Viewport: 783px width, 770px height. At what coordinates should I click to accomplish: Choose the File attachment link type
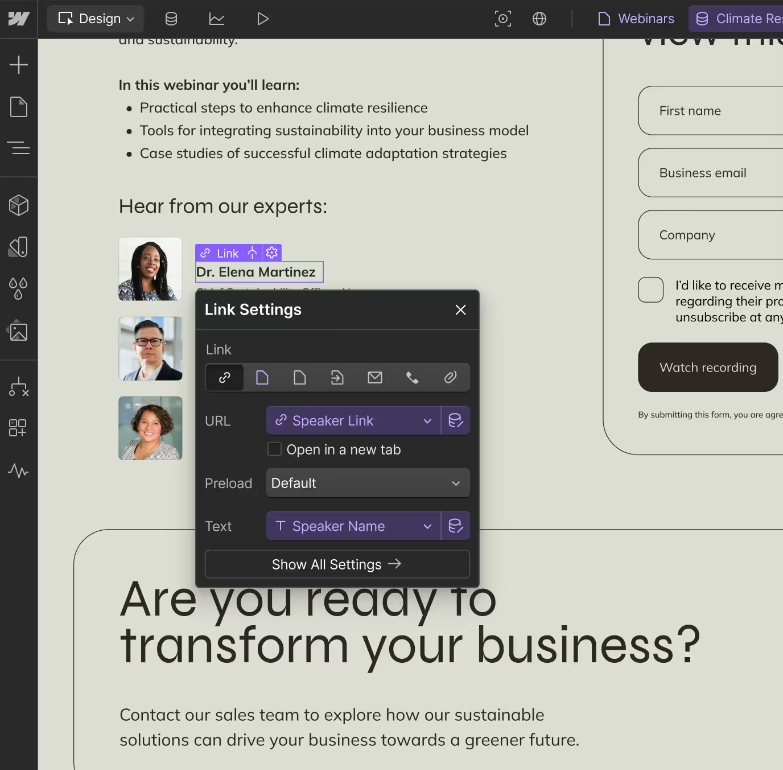(450, 378)
